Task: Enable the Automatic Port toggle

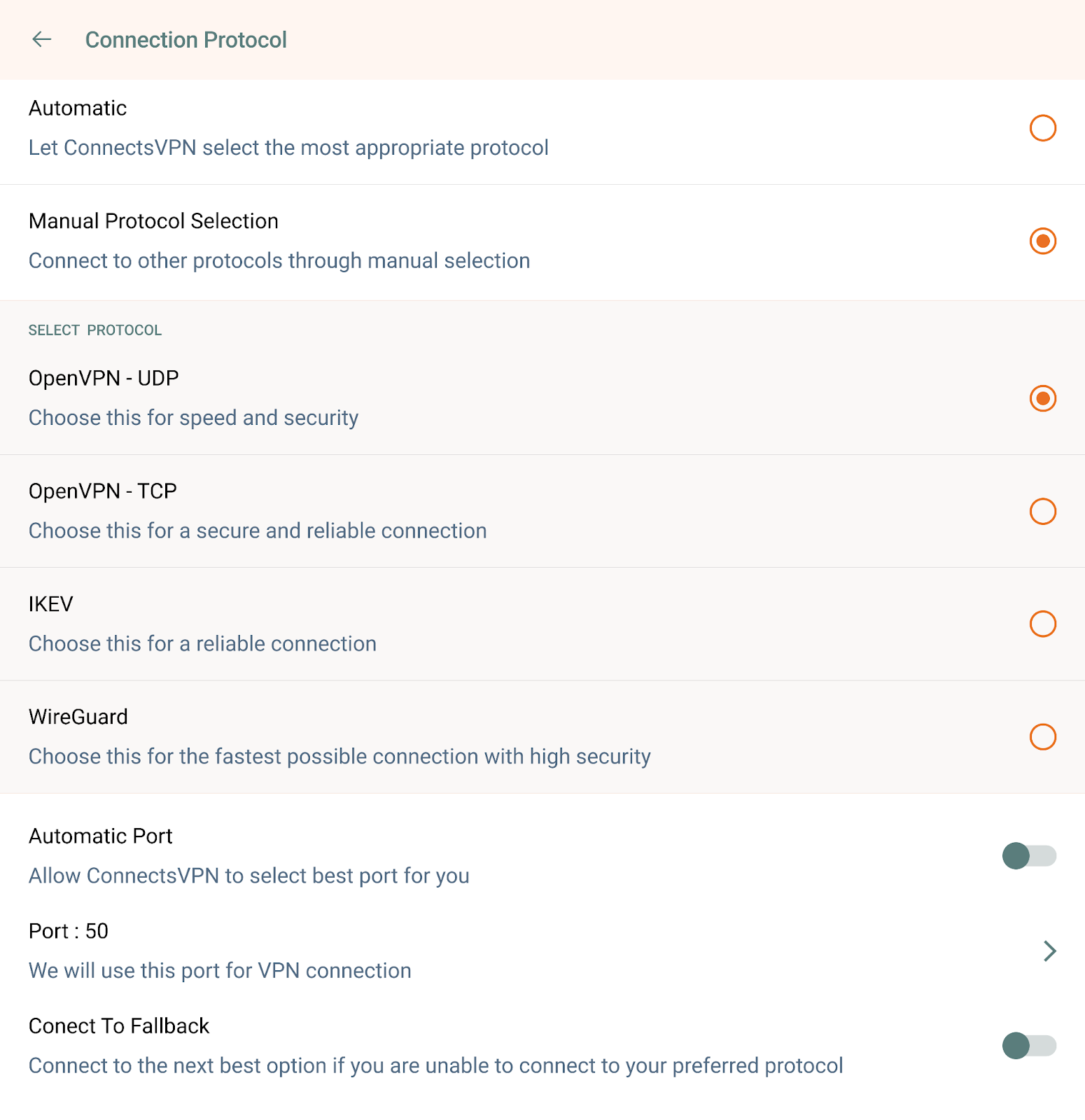Action: click(1028, 855)
